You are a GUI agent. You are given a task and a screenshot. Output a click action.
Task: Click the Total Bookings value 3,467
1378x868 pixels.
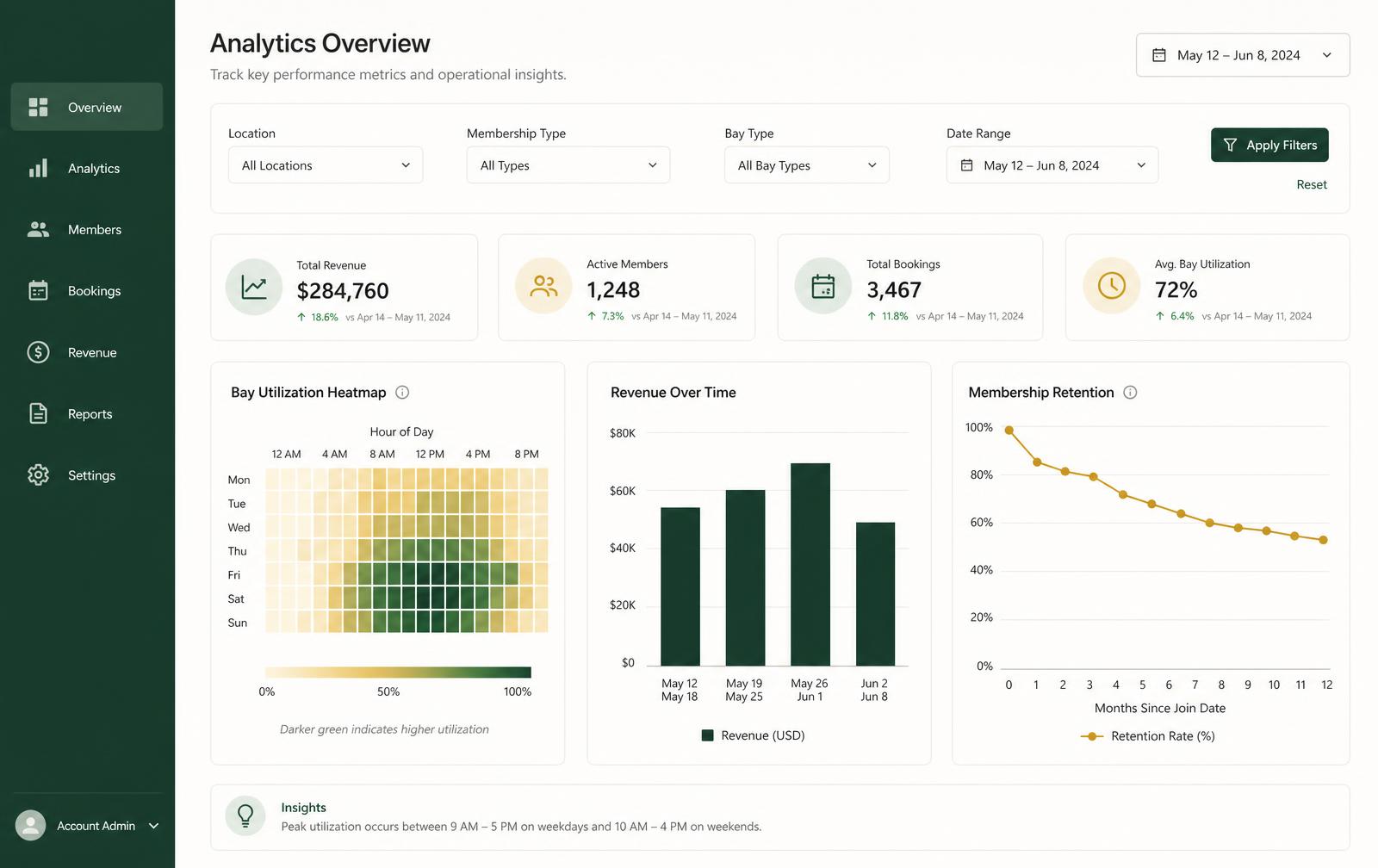coord(894,290)
